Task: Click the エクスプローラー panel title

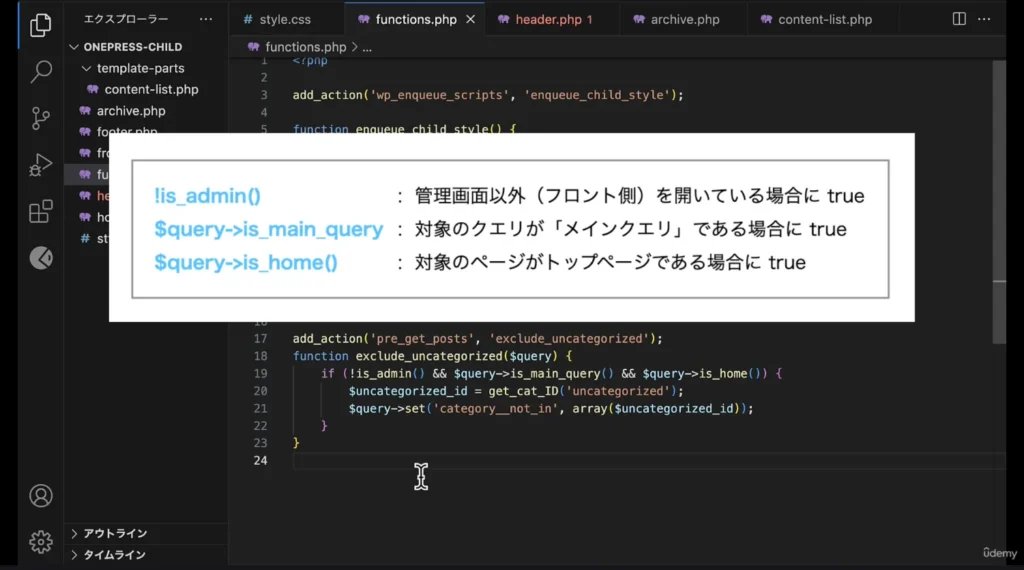Action: [x=126, y=19]
